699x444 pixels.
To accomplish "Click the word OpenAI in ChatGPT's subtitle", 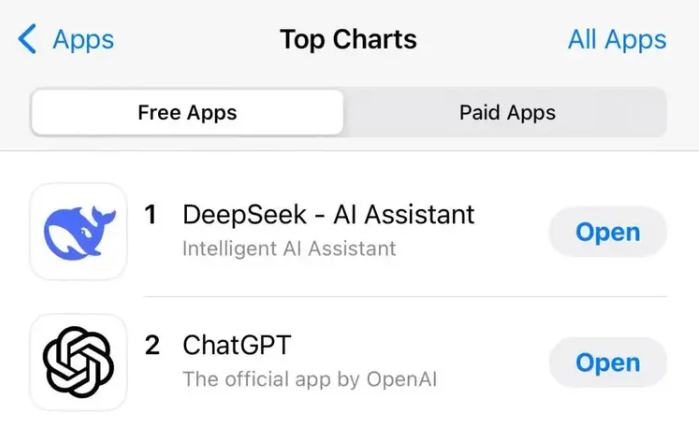I will pyautogui.click(x=400, y=379).
